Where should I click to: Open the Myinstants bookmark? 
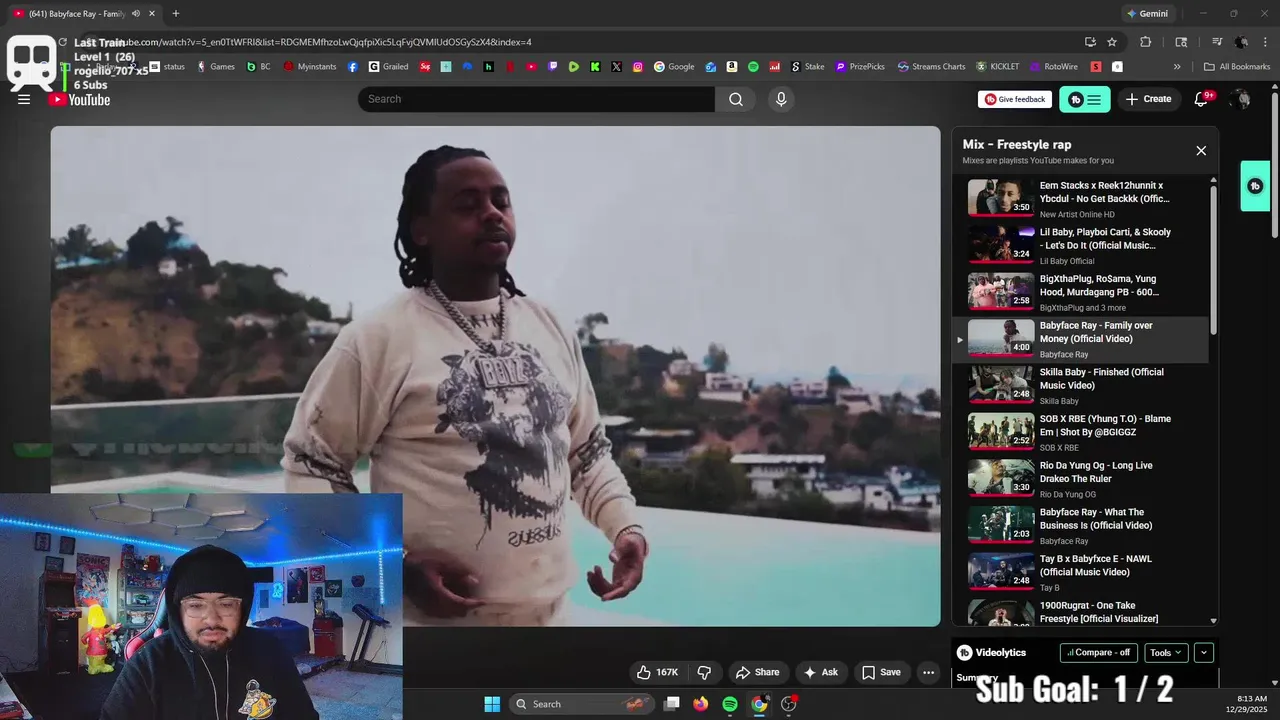(310, 67)
